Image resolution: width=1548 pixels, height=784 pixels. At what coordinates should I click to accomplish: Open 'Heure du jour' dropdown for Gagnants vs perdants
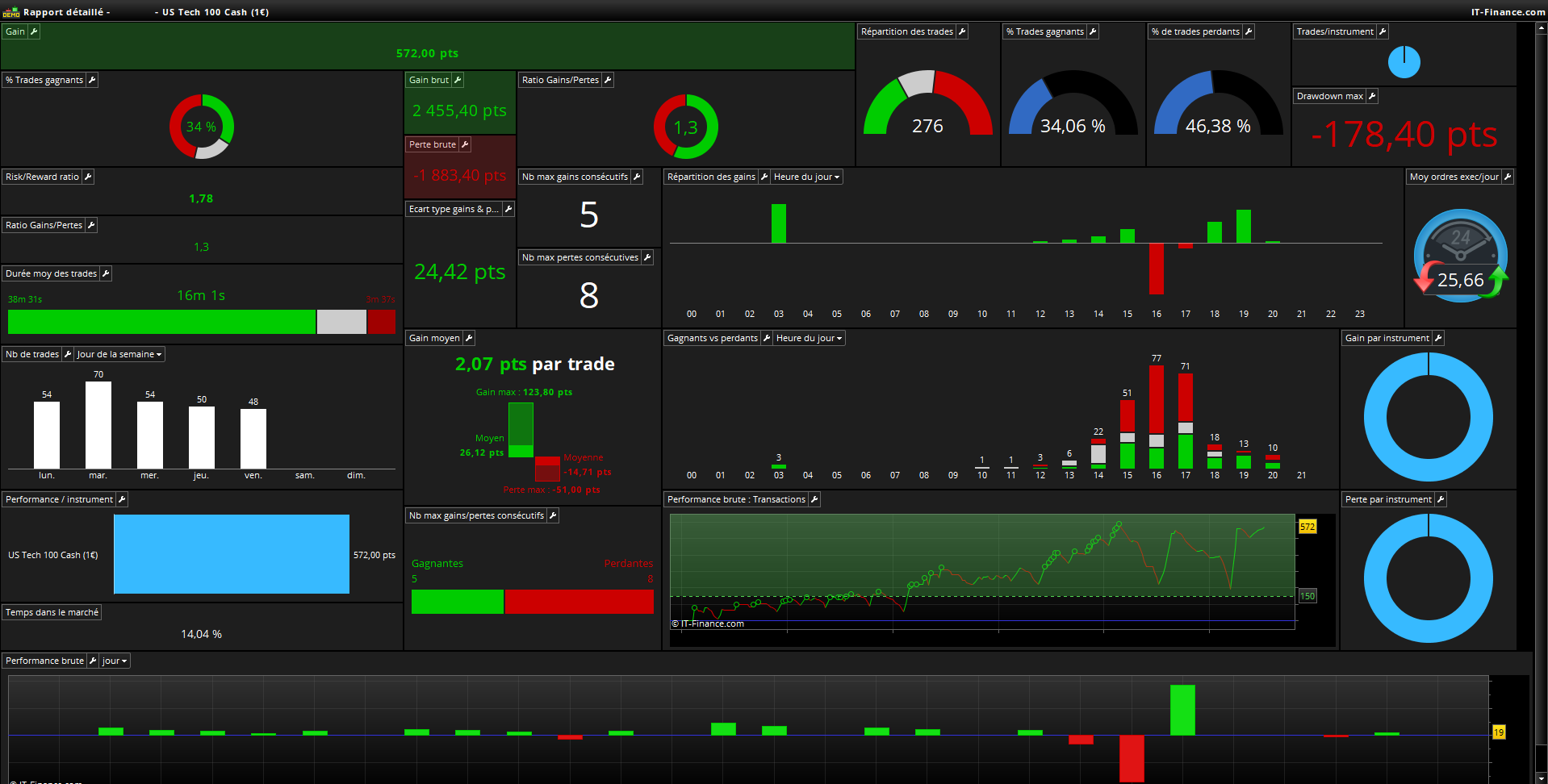(810, 338)
